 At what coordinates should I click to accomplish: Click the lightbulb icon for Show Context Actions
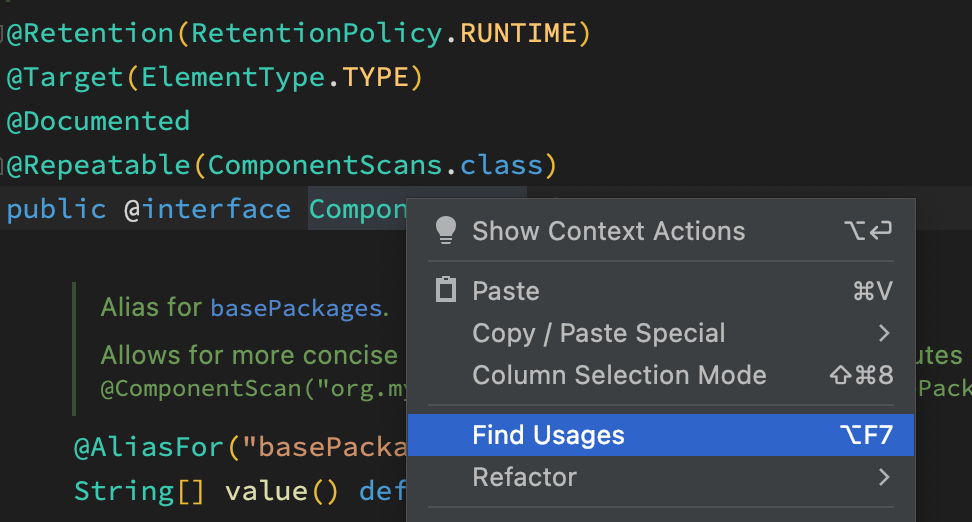click(x=446, y=230)
